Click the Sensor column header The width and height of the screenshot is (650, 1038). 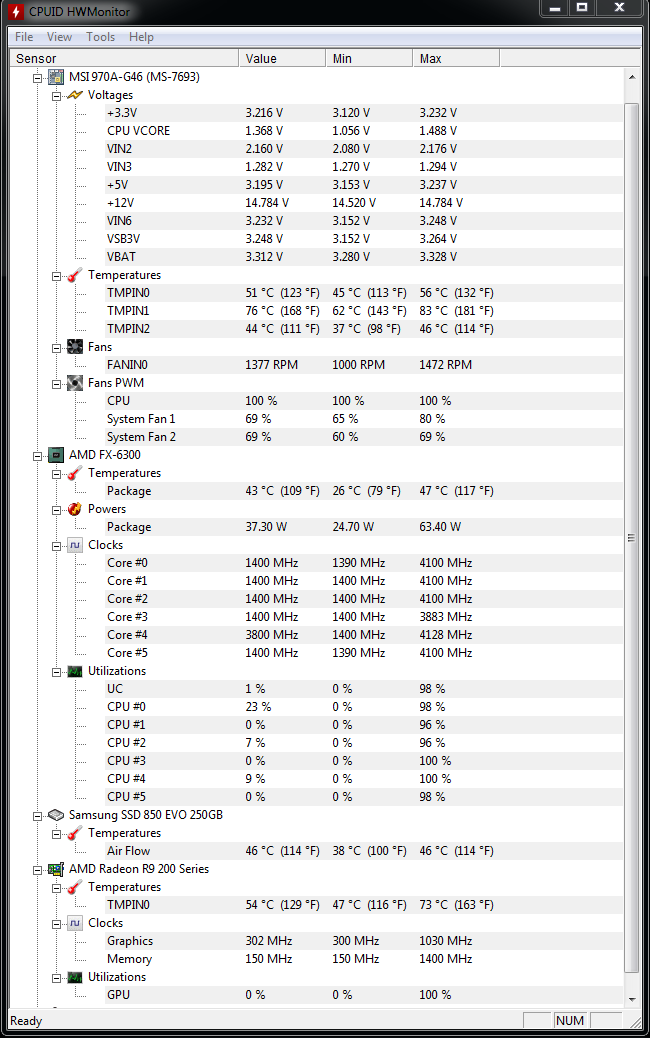click(x=124, y=58)
